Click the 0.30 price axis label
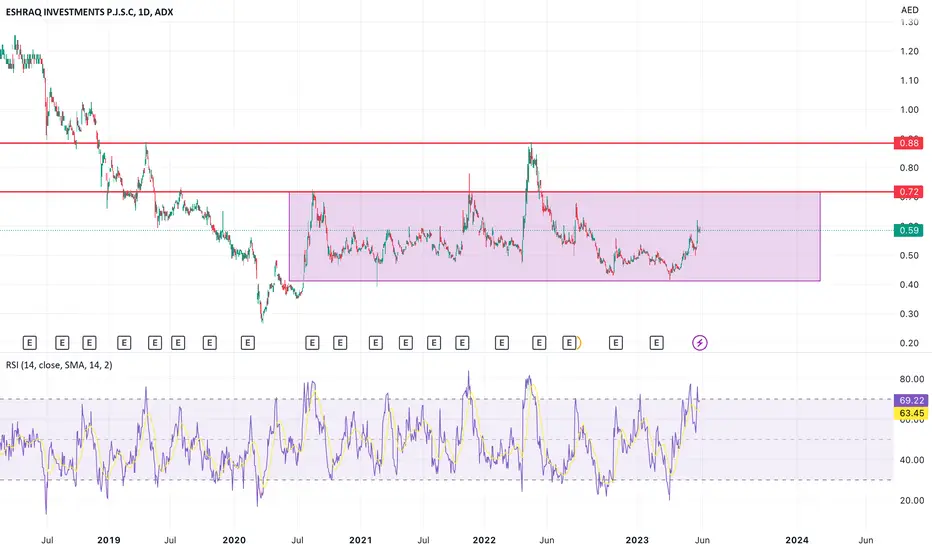Screen dimensions: 932x550 (909, 313)
